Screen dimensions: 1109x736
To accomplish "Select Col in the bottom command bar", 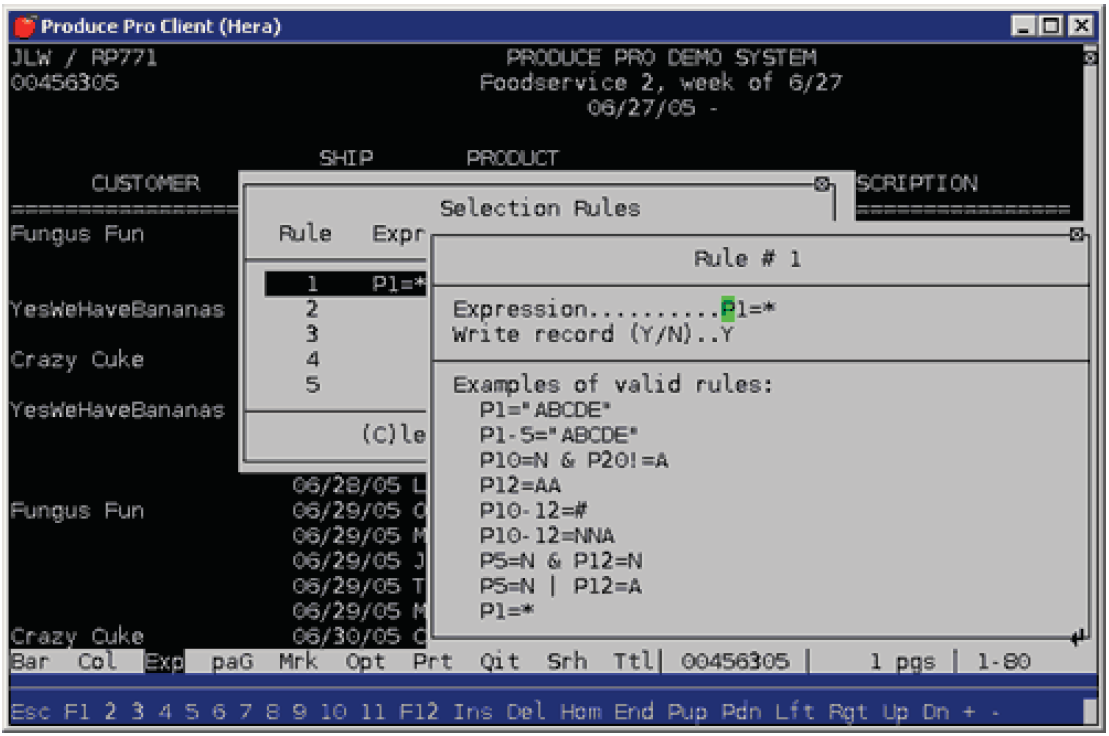I will tap(97, 662).
